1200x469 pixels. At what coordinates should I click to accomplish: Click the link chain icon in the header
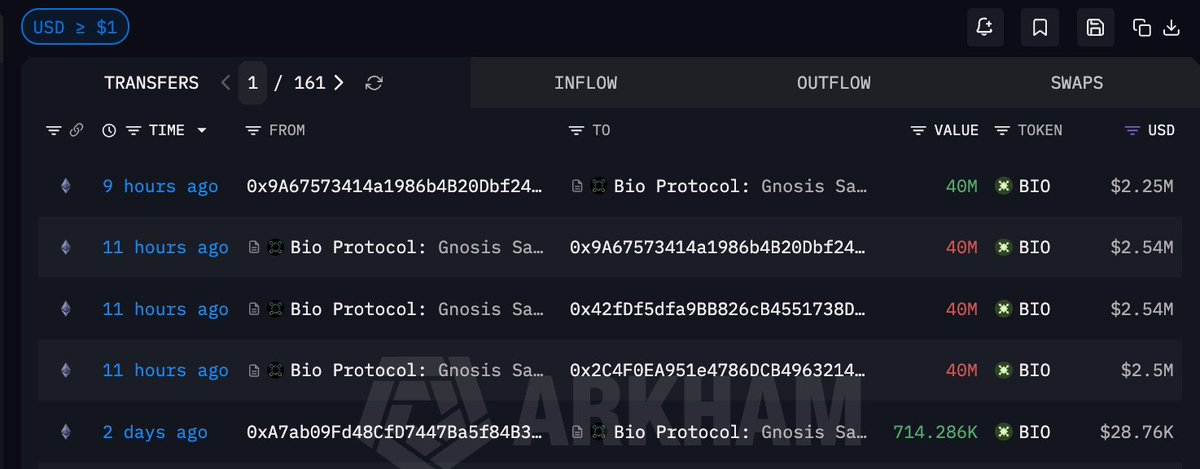pos(76,130)
